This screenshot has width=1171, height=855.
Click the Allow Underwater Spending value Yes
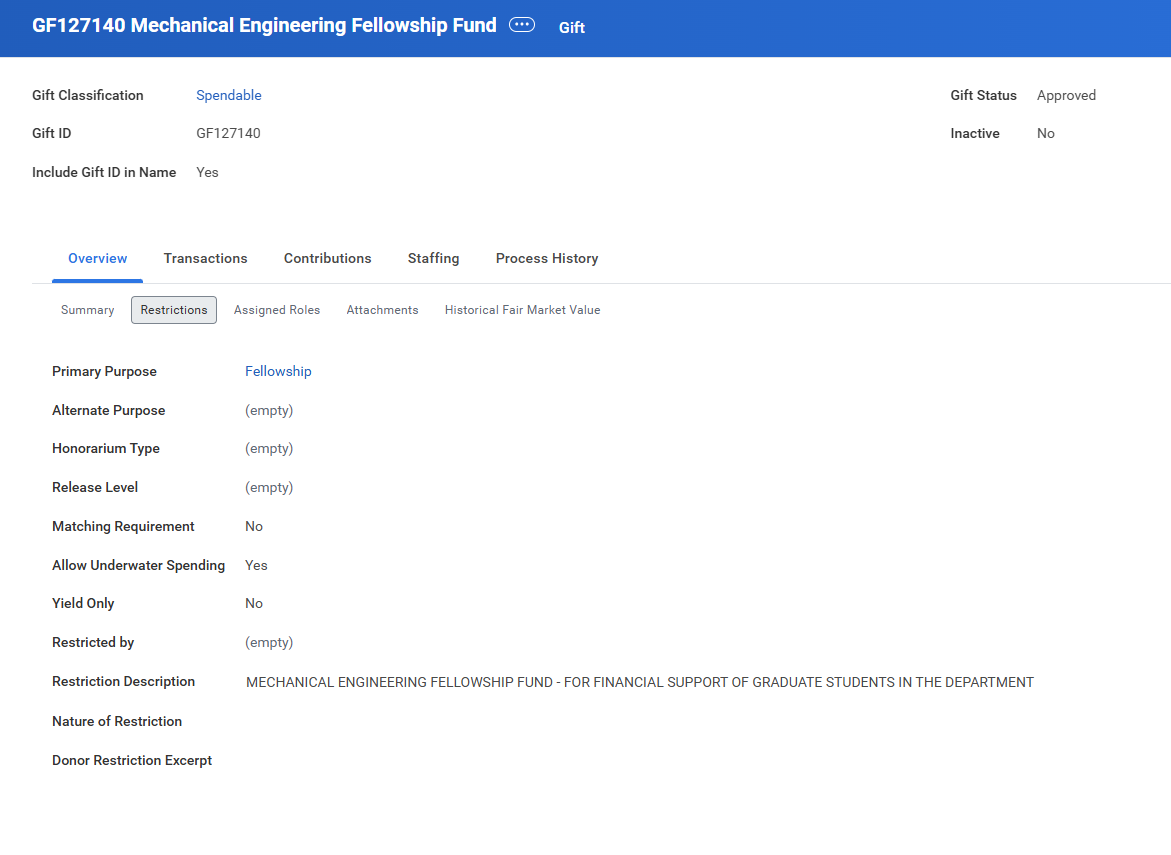(256, 565)
